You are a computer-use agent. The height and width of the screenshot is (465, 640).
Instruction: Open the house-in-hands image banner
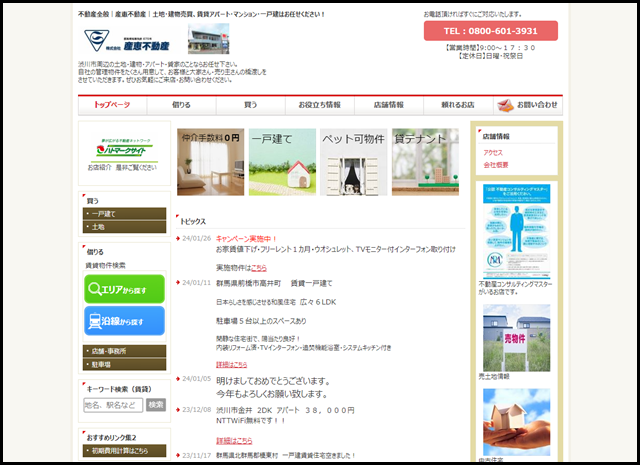[516, 422]
